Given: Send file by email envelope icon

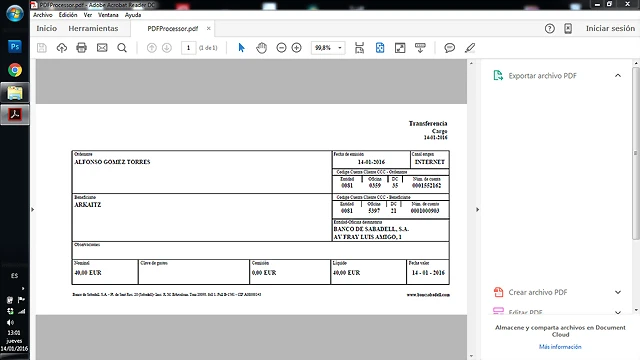Looking at the screenshot, I should [102, 48].
